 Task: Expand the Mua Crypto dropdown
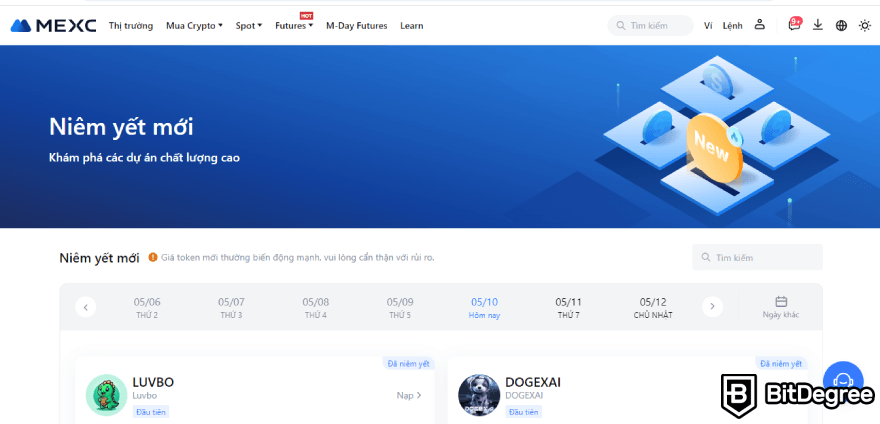194,25
